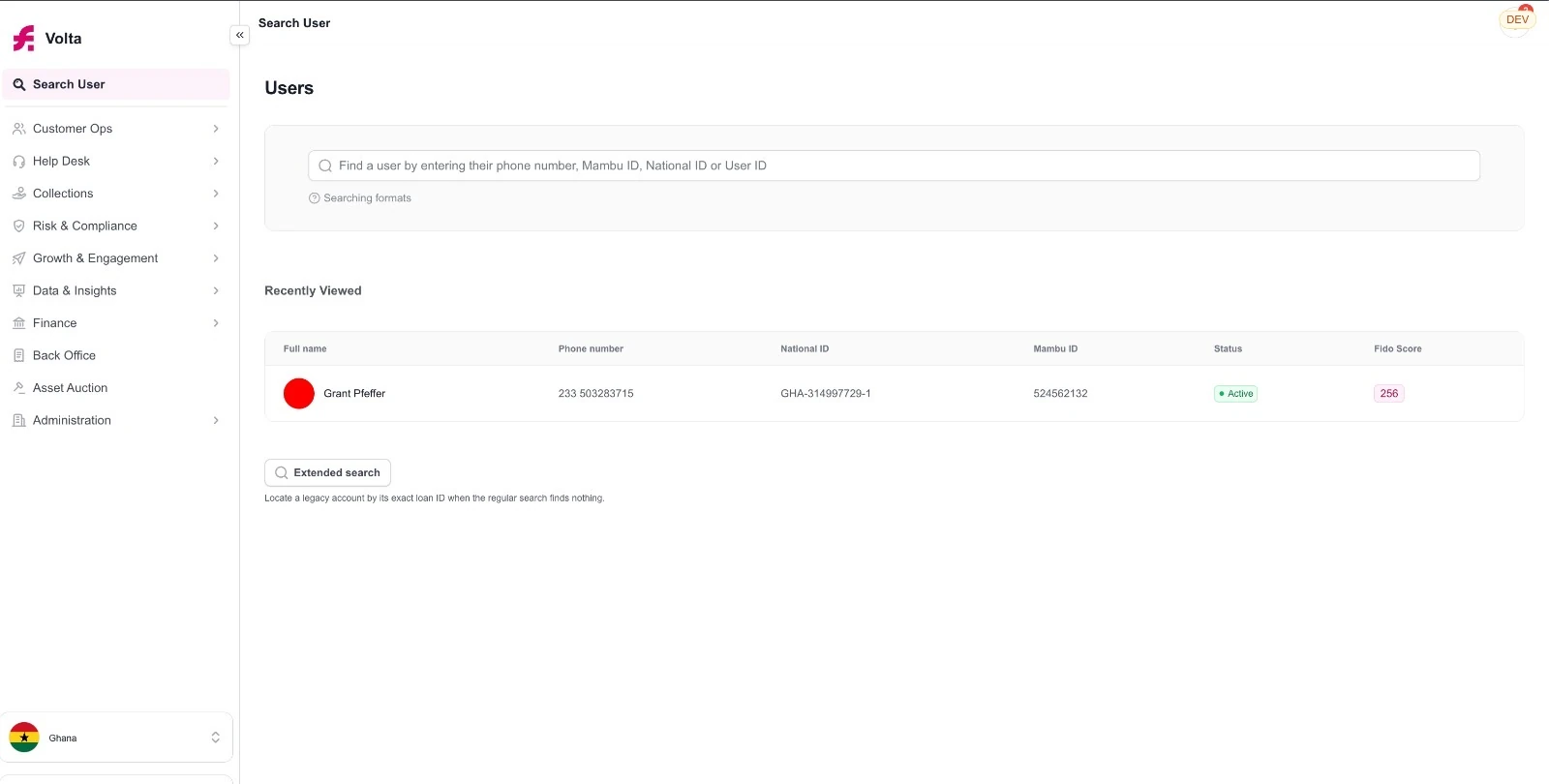
Task: Open Grant Pfeffer's user record
Action: [x=894, y=393]
